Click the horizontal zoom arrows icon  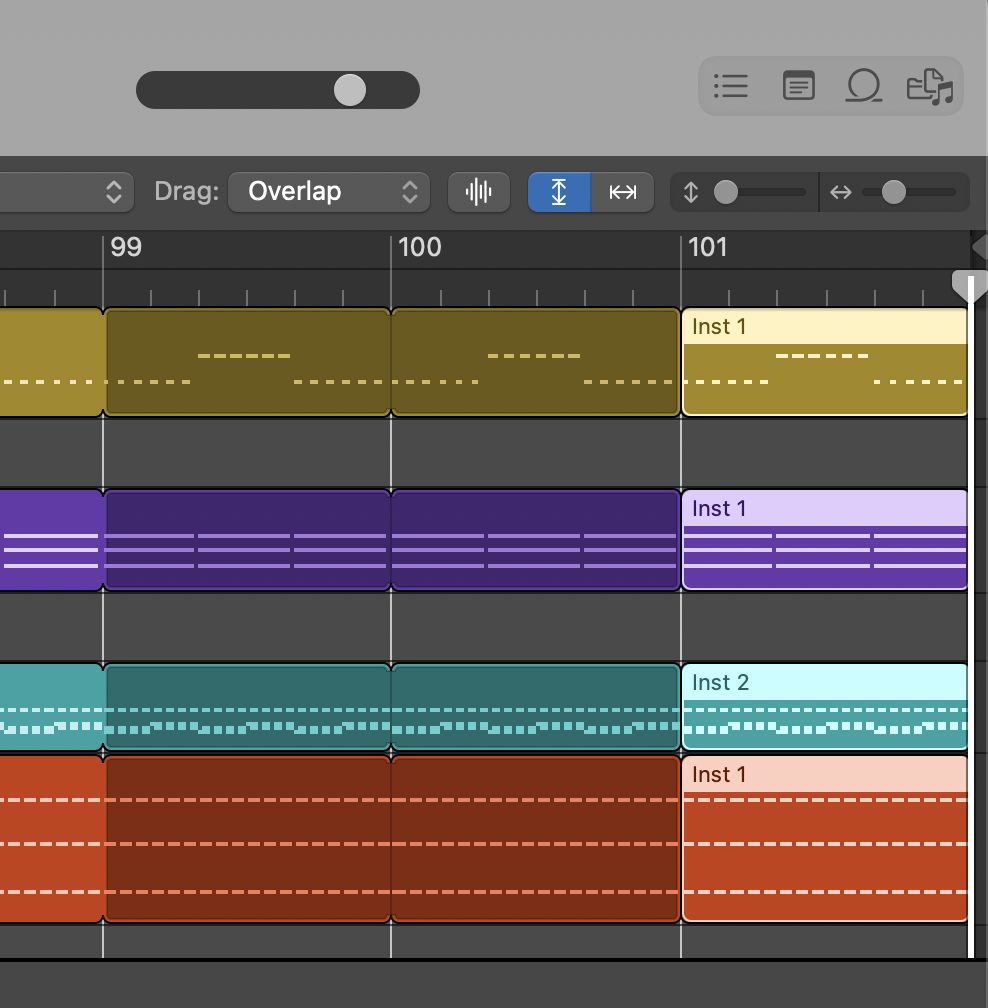841,192
